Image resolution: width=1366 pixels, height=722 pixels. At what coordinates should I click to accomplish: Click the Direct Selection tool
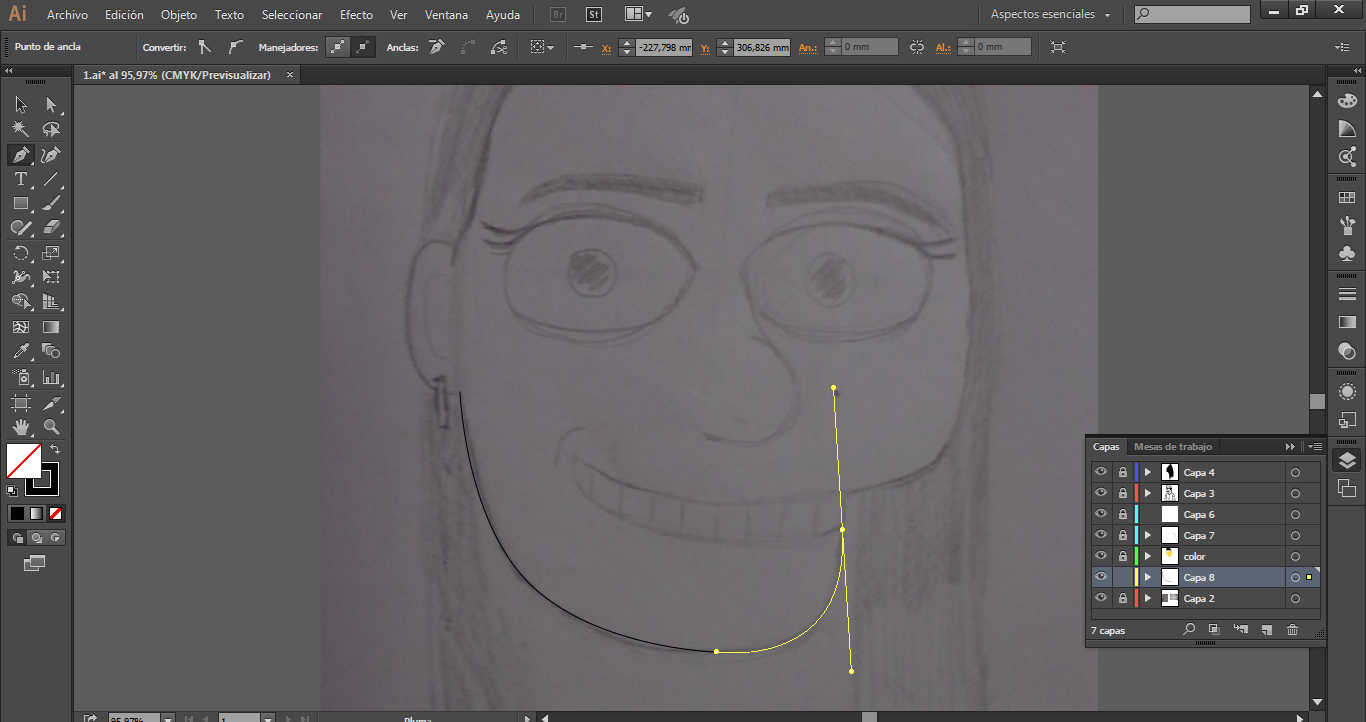[x=51, y=105]
